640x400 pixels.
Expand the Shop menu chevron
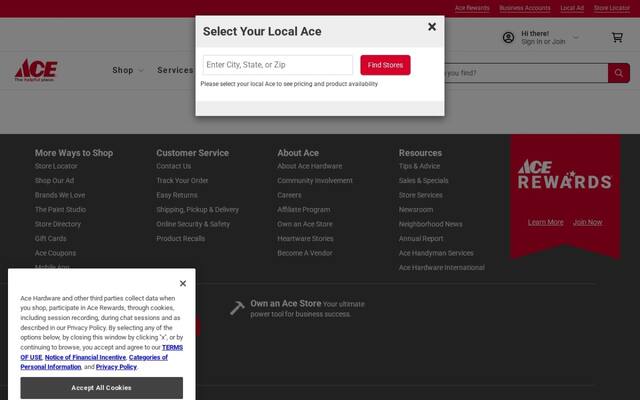point(141,71)
